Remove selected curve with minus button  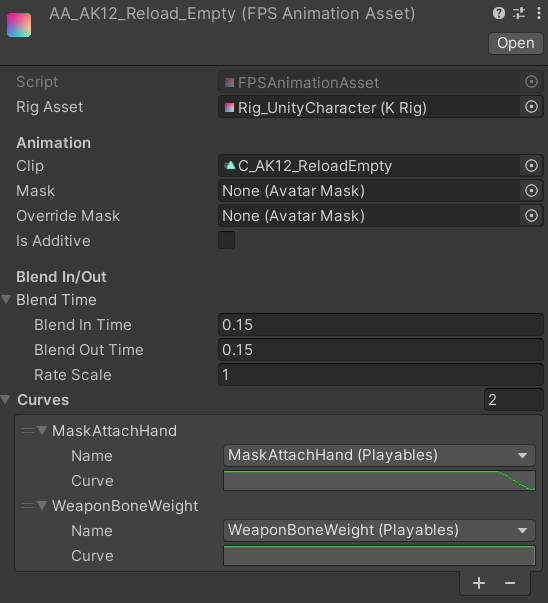click(510, 583)
